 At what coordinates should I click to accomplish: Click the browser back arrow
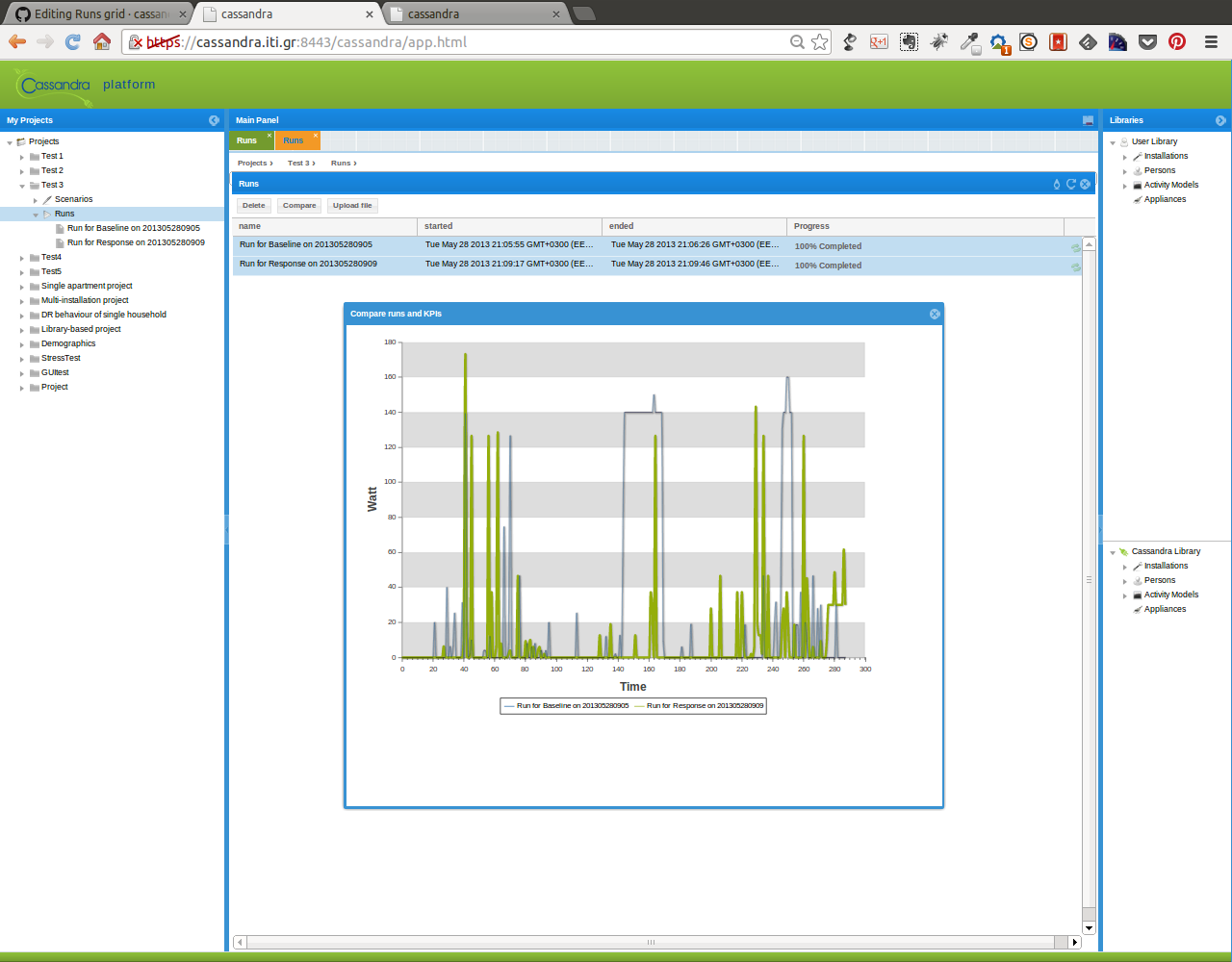click(17, 41)
